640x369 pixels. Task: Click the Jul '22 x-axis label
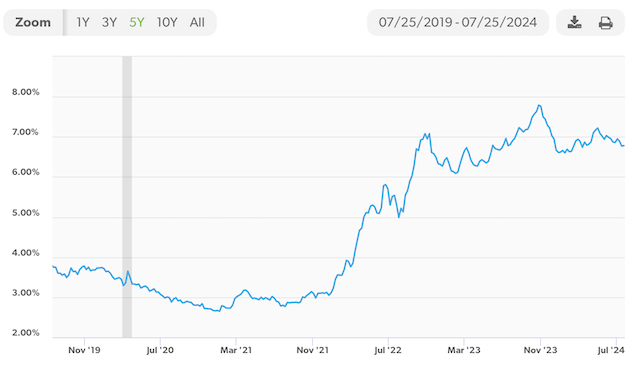click(x=388, y=350)
